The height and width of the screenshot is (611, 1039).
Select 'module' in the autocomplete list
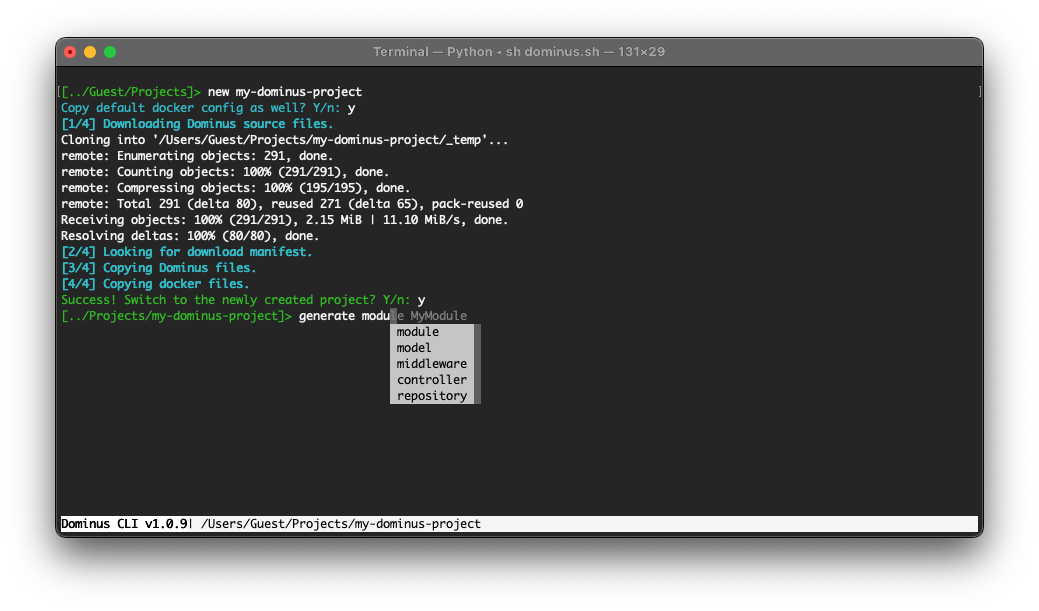(x=431, y=332)
